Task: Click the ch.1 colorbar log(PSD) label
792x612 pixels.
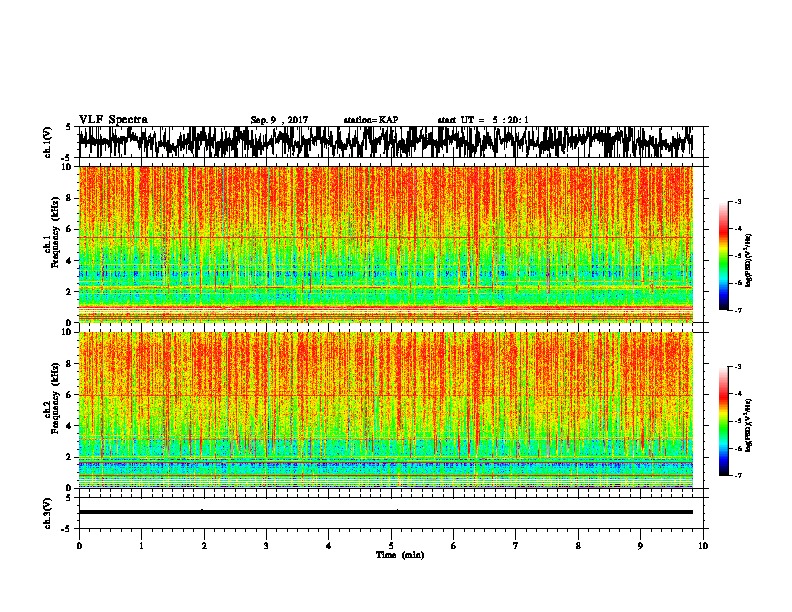Action: [748, 260]
